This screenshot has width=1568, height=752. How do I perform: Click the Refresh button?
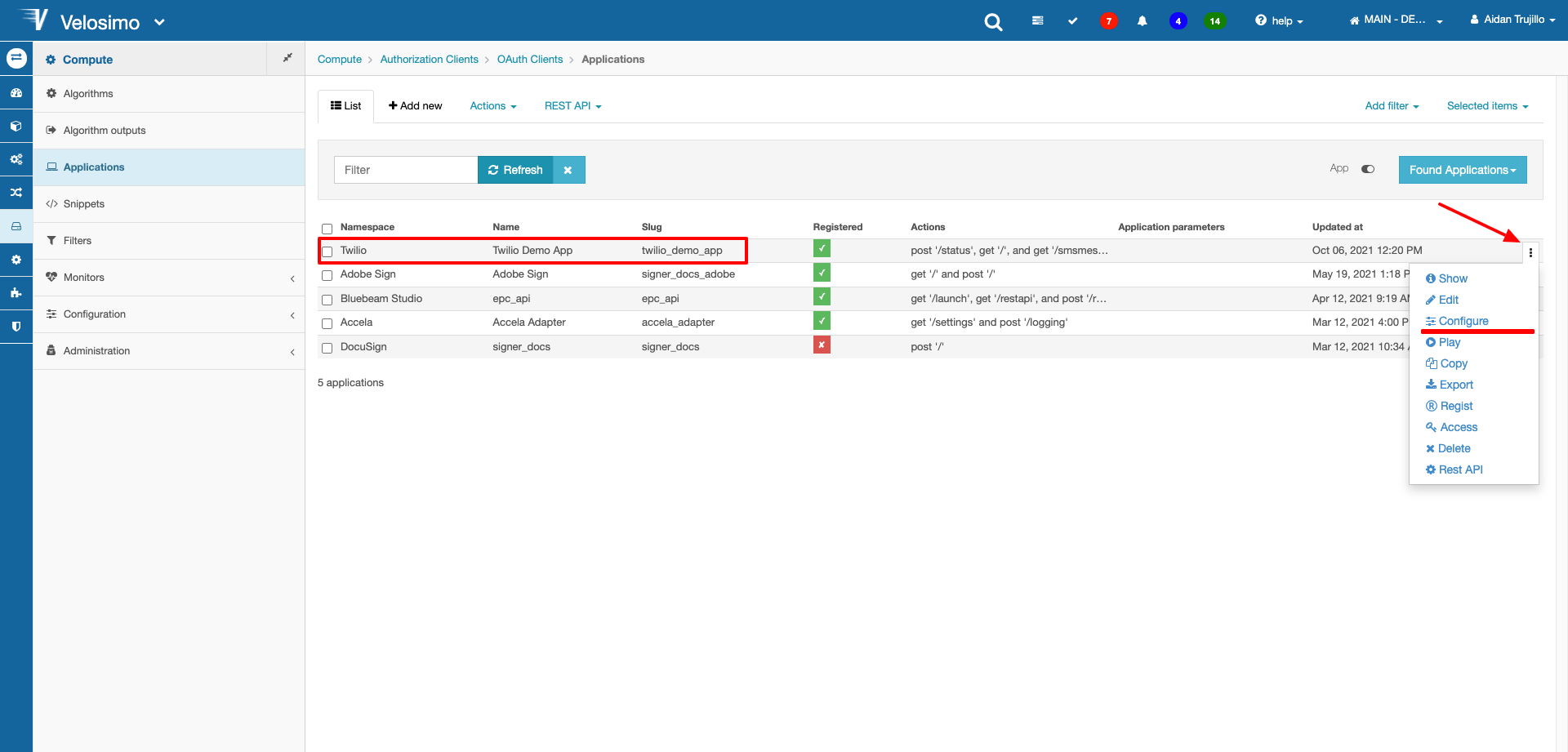coord(515,170)
